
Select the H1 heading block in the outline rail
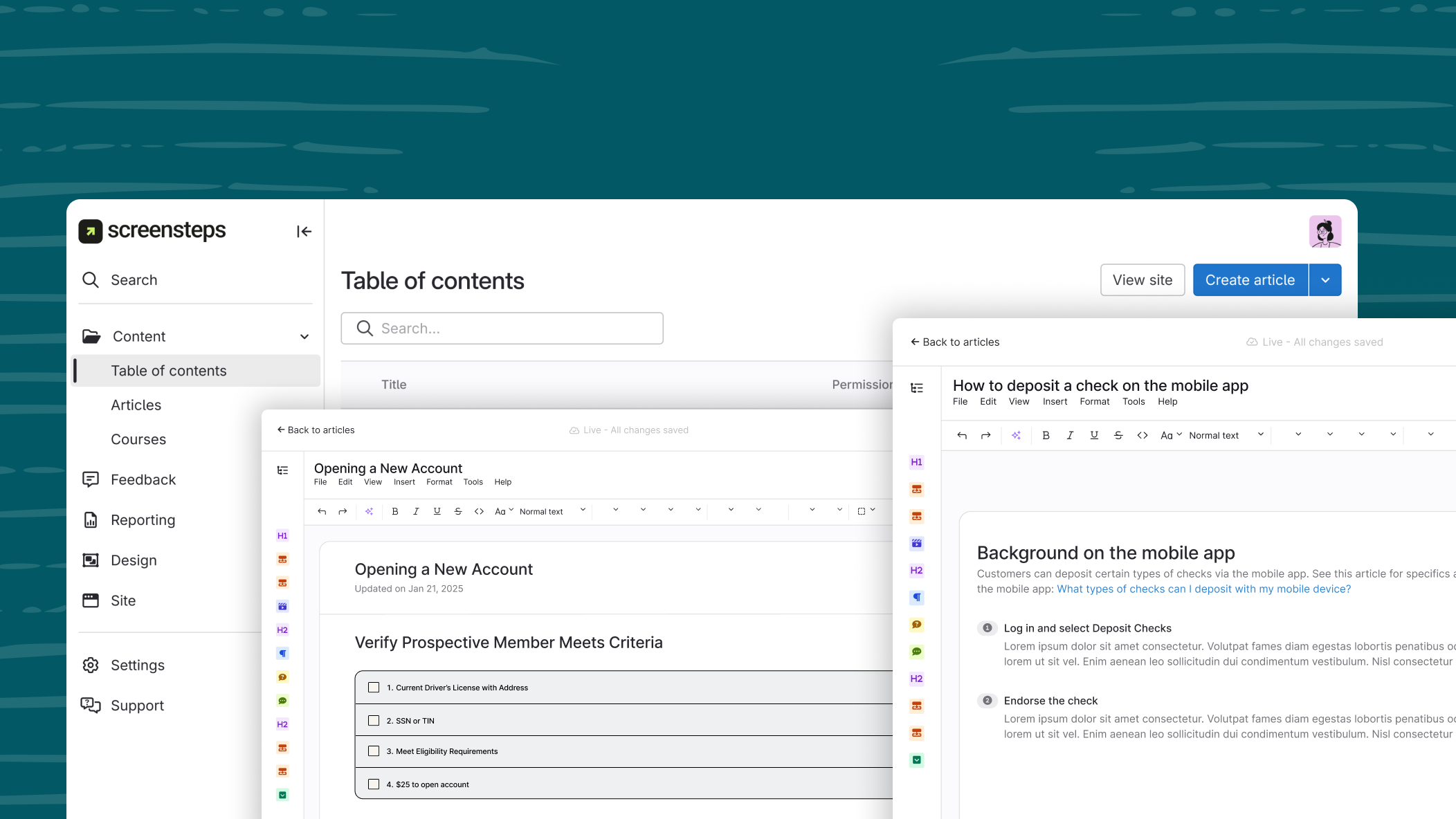tap(917, 462)
